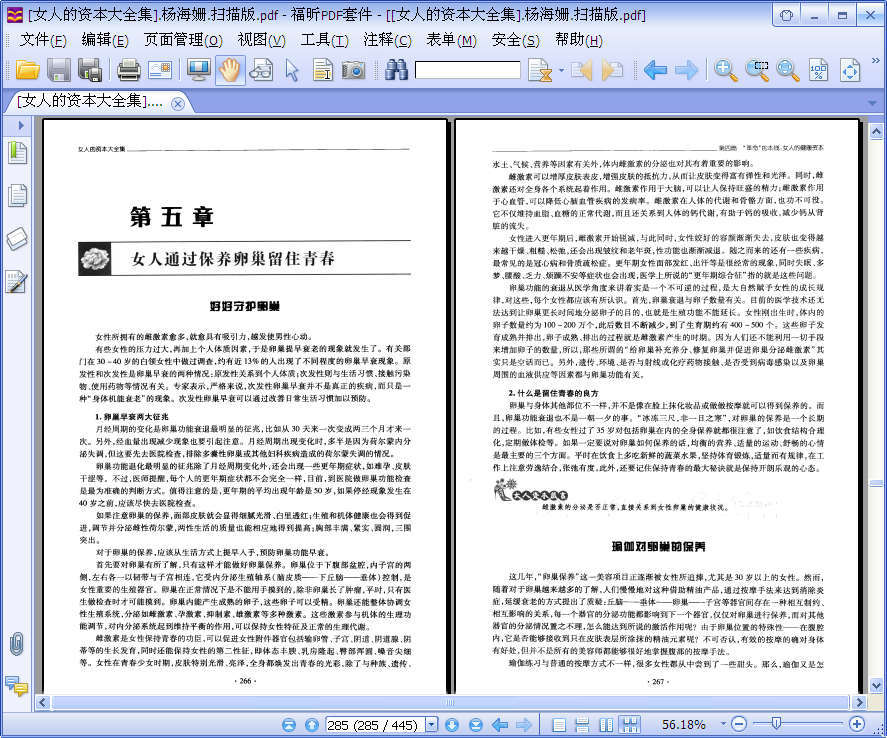Select the marquee zoom tool
The height and width of the screenshot is (738, 887).
pyautogui.click(x=757, y=70)
